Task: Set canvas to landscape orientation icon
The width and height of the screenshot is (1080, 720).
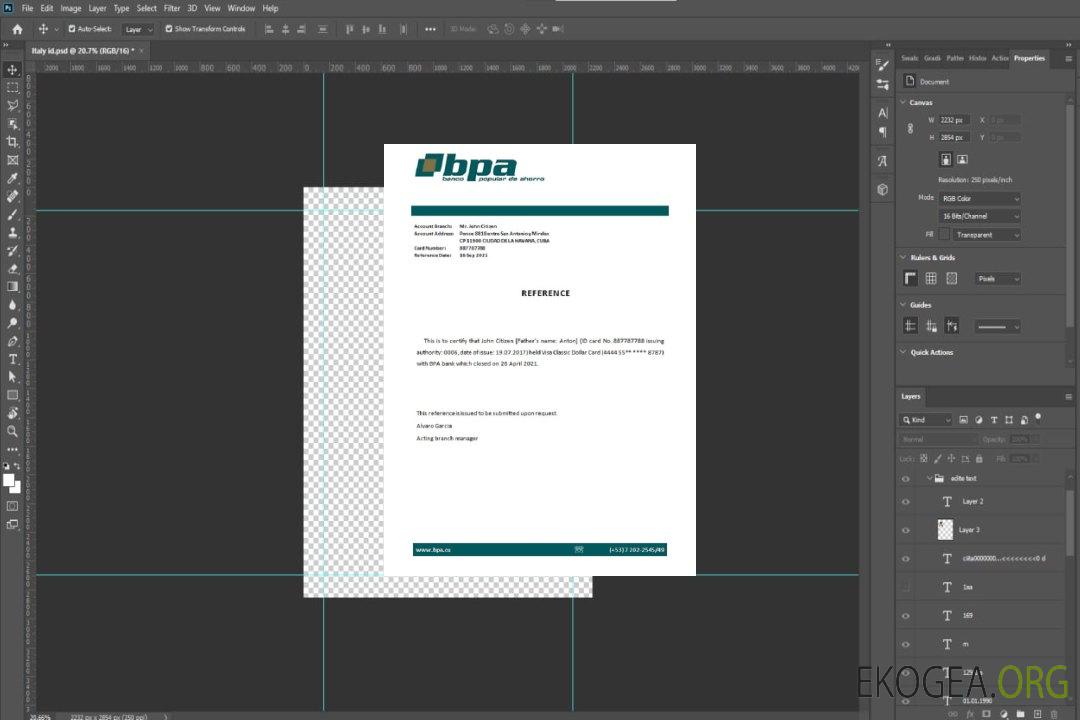Action: coord(962,159)
